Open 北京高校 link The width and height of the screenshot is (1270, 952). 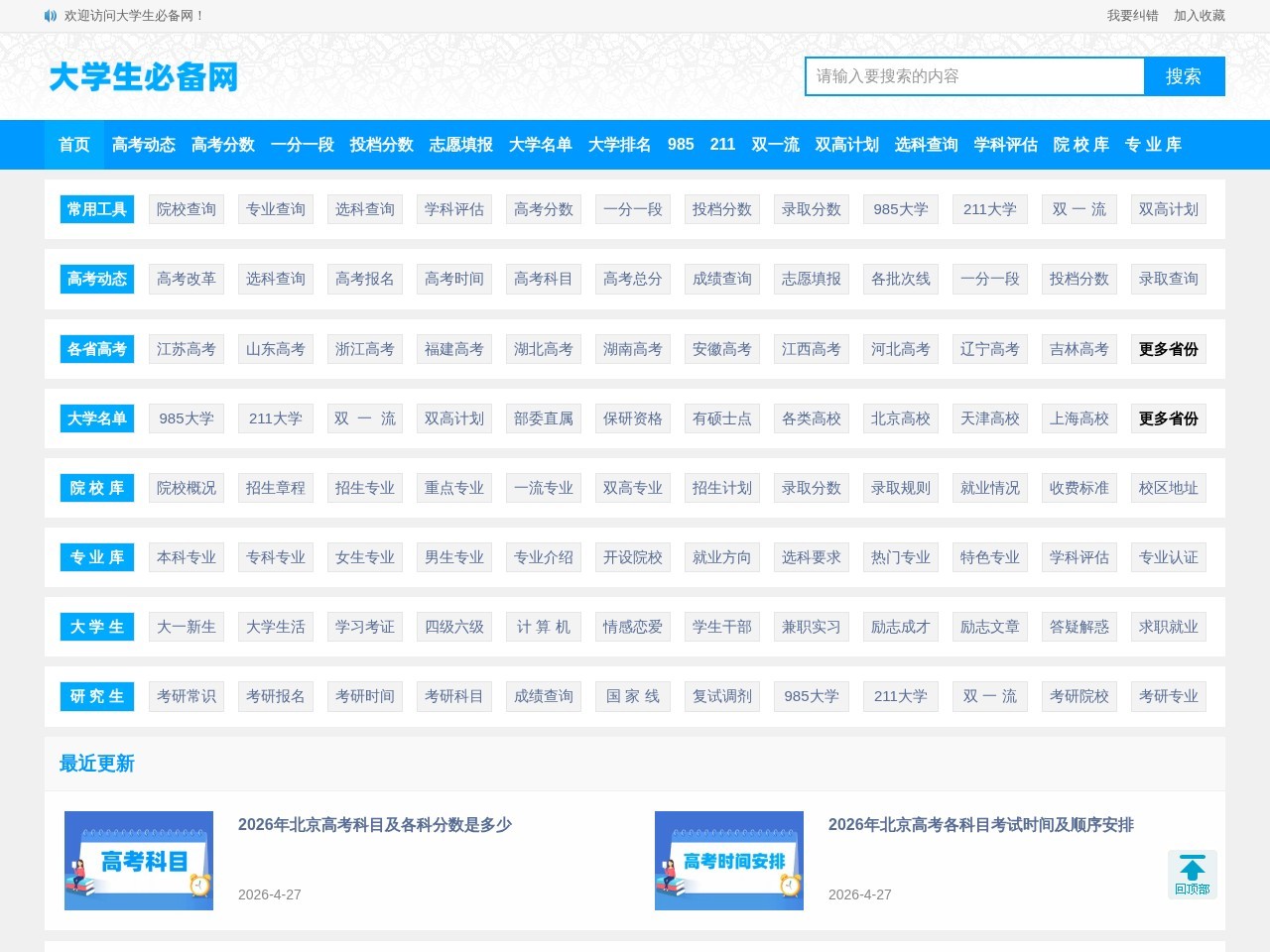click(x=901, y=418)
